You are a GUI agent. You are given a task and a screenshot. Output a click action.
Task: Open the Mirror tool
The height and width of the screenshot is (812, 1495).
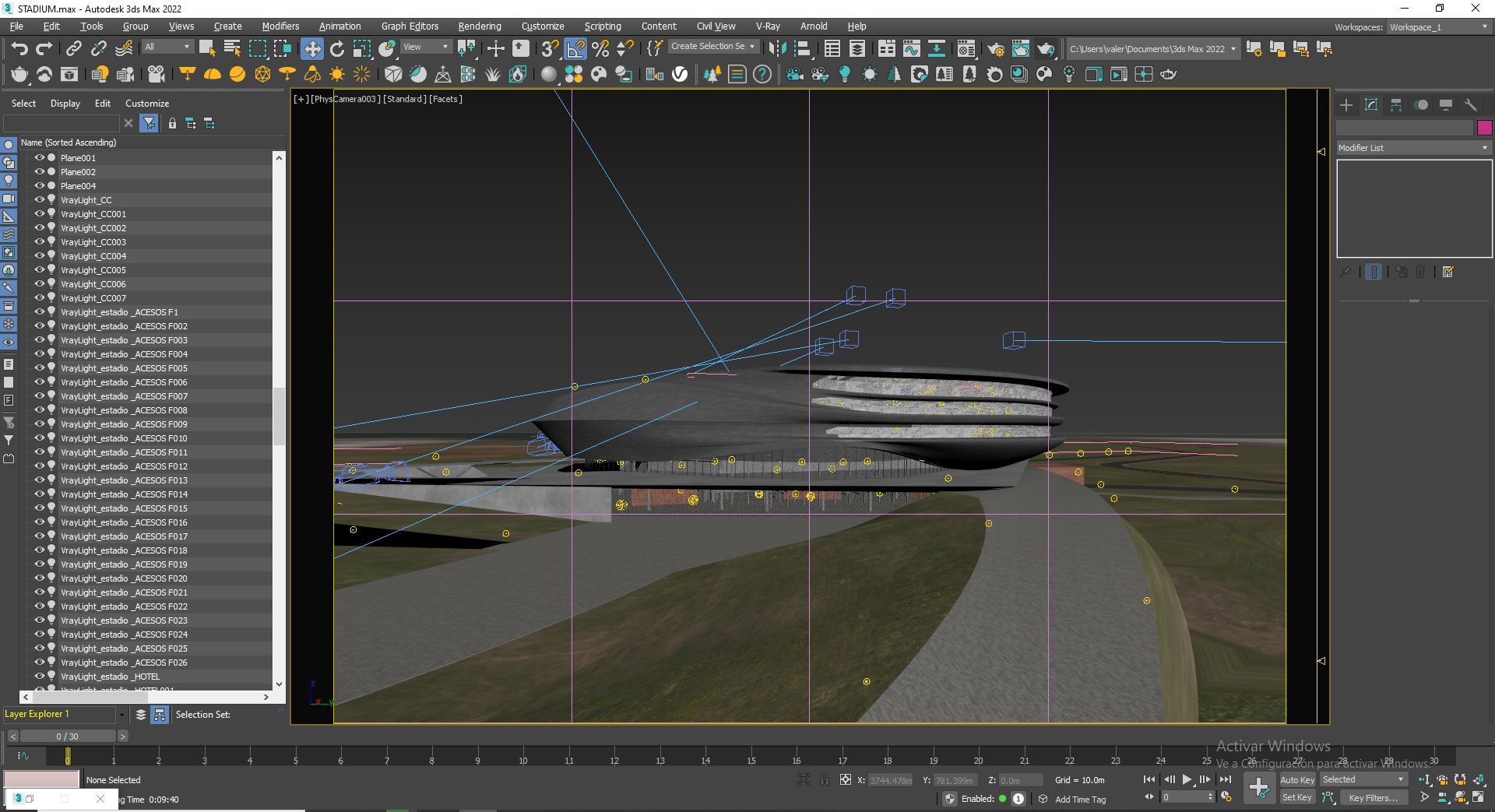[777, 49]
